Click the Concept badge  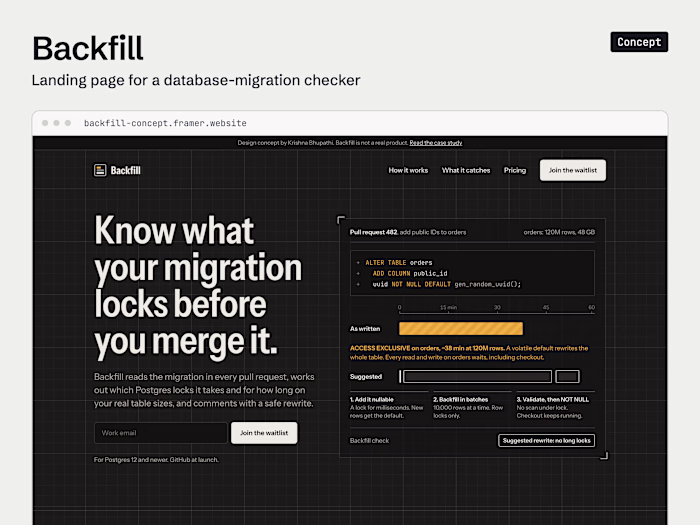639,42
